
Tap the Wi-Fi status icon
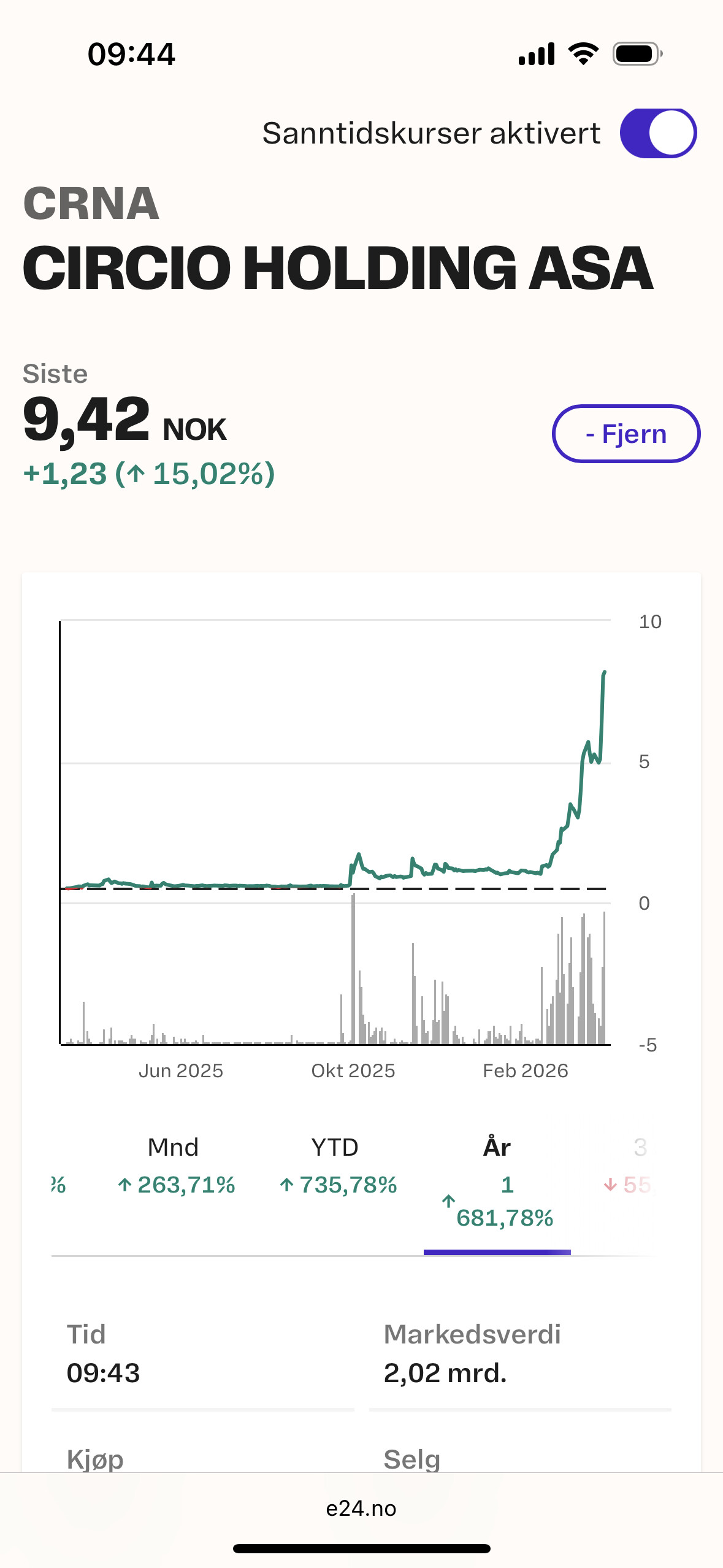pos(584,54)
